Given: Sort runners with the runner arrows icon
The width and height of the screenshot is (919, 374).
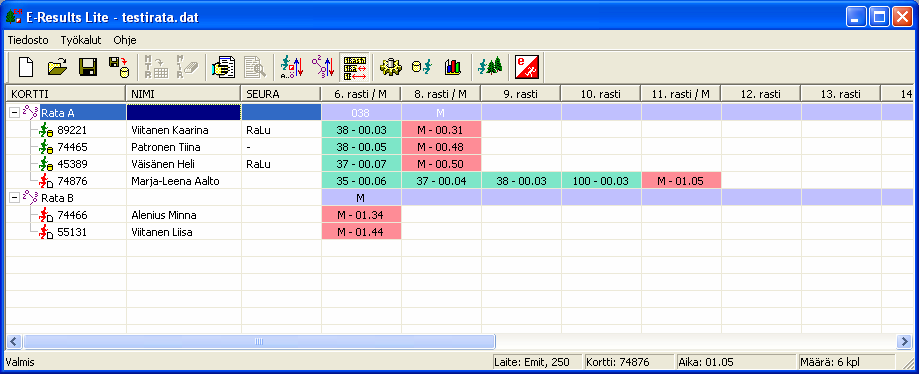Looking at the screenshot, I should pyautogui.click(x=292, y=67).
